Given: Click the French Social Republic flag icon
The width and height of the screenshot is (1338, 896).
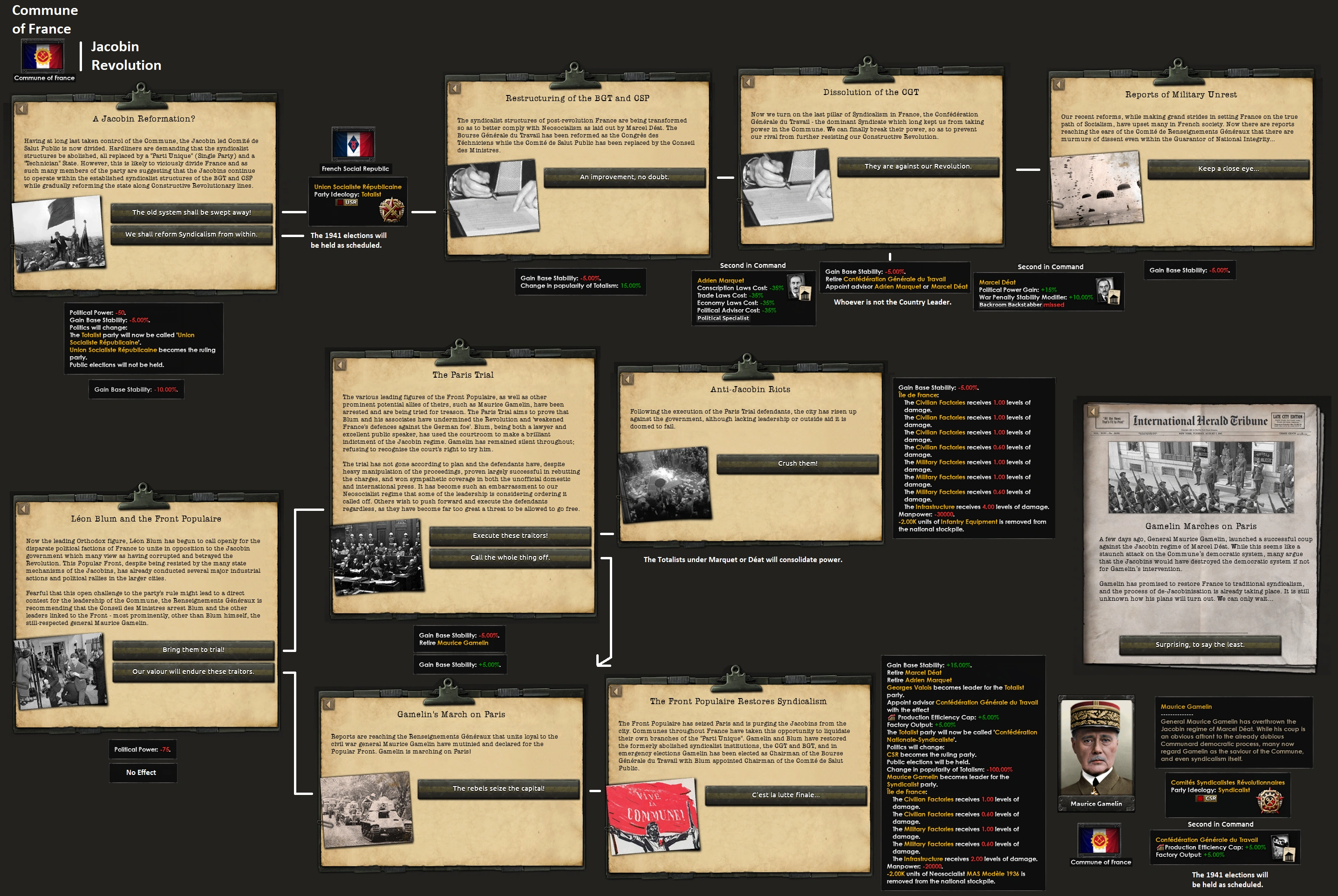Looking at the screenshot, I should (354, 143).
